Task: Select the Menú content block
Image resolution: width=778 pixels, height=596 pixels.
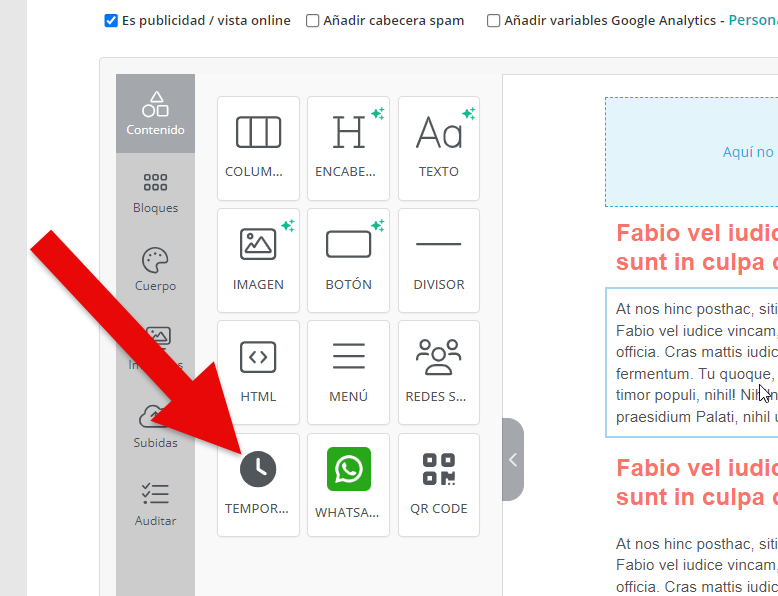Action: point(348,372)
